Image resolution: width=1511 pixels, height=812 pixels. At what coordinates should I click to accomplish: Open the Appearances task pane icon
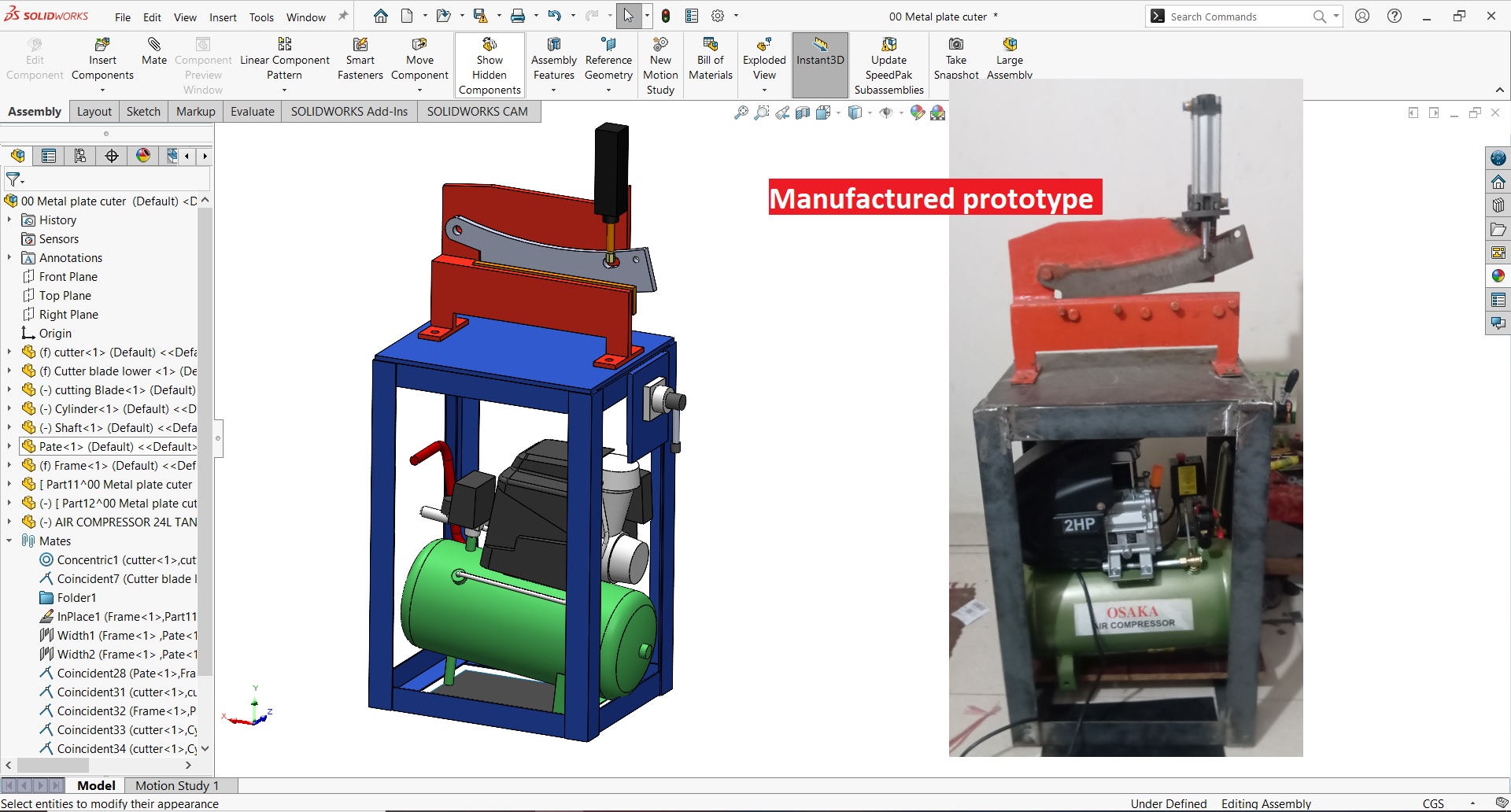click(1498, 276)
